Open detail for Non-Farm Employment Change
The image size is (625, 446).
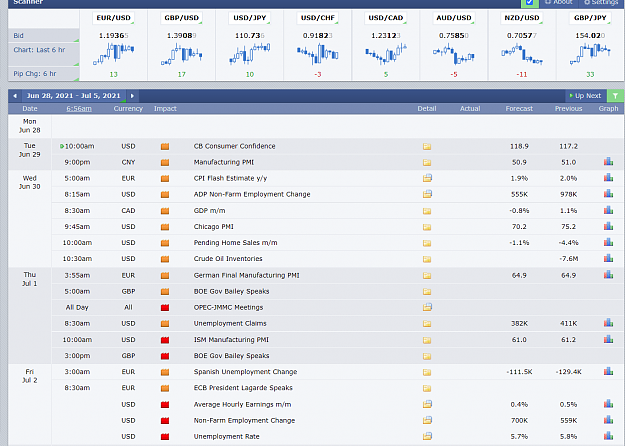[427, 420]
